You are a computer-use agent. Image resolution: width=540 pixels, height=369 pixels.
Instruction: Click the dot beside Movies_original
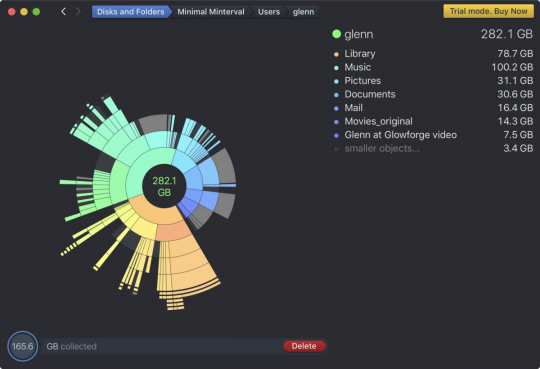coord(336,122)
